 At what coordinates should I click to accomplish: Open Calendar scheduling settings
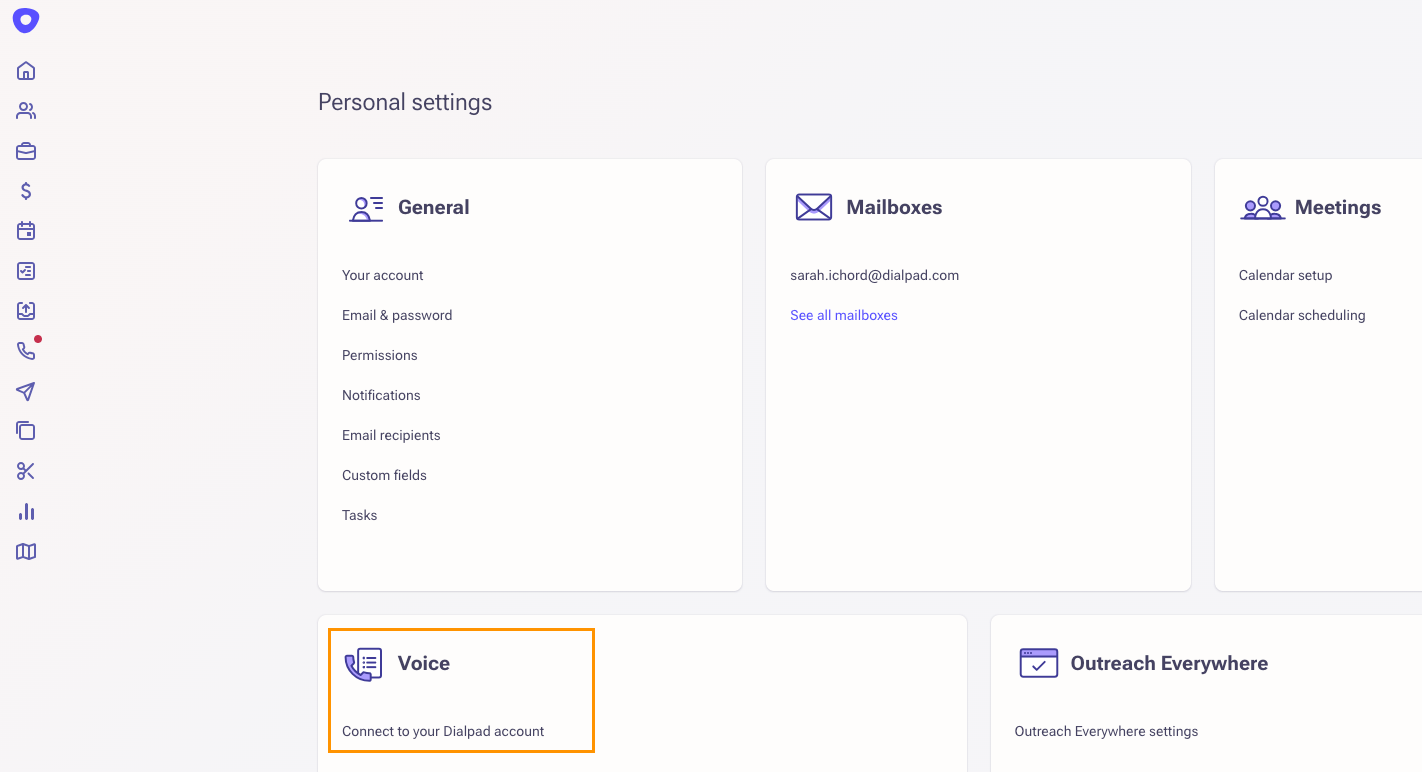pyautogui.click(x=1302, y=315)
